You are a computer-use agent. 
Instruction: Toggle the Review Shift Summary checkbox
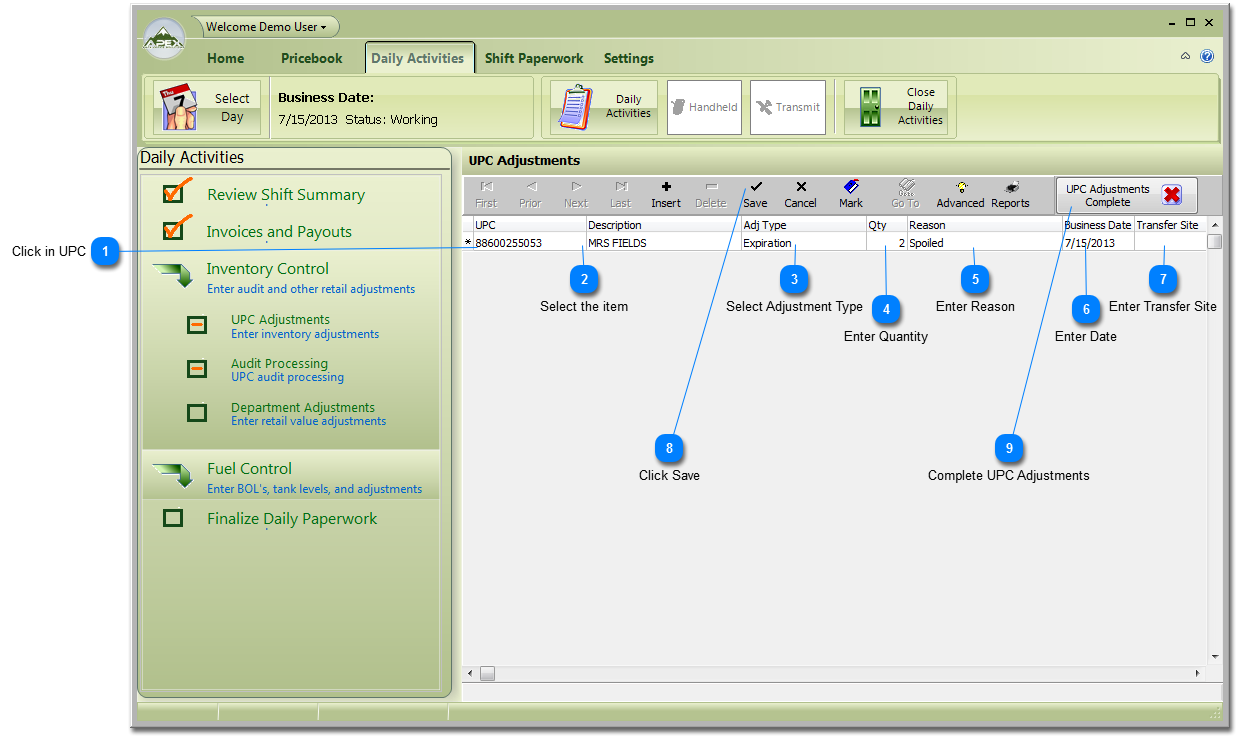(175, 192)
